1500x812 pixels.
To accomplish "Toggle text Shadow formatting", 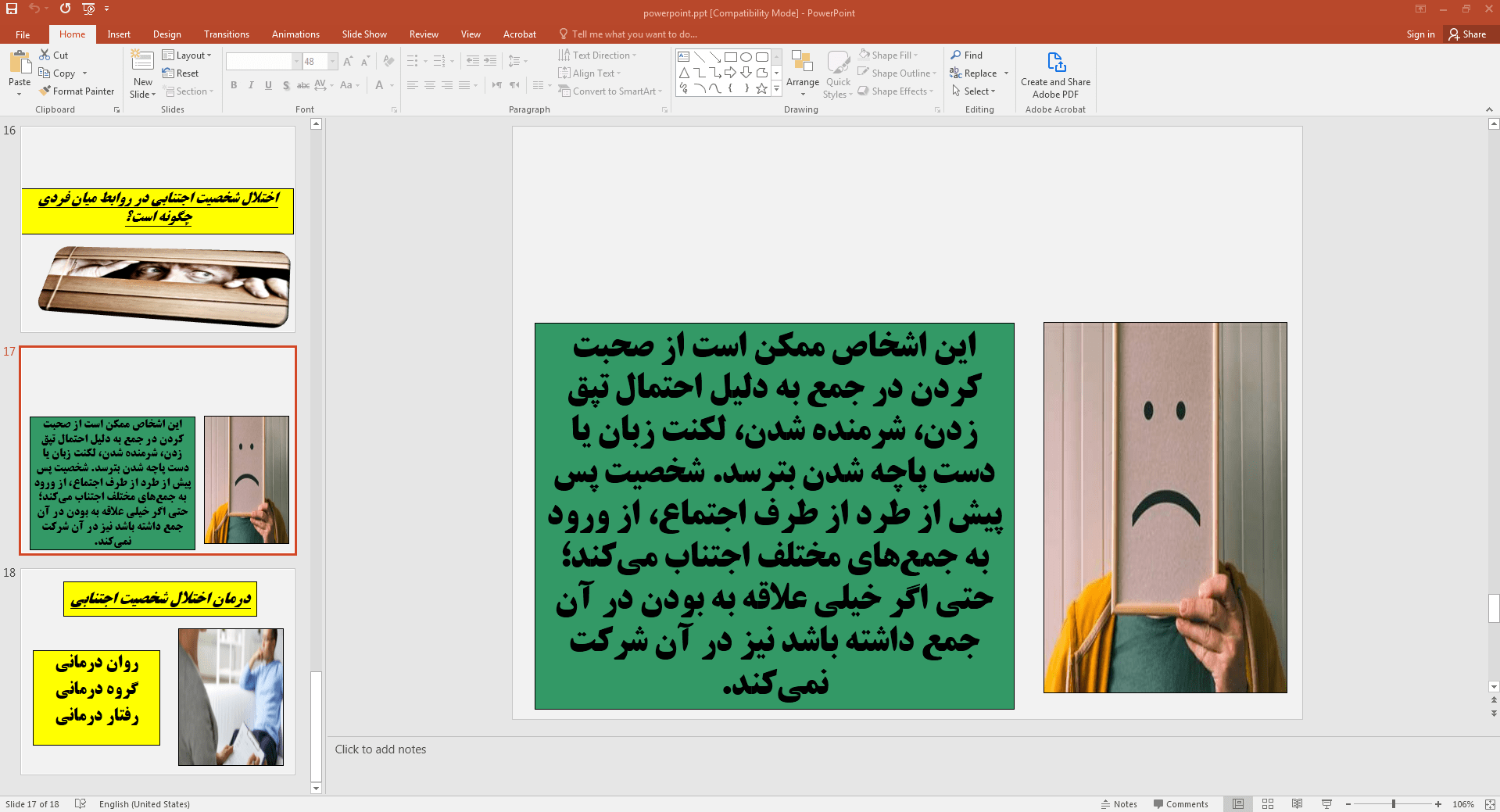I will click(286, 85).
